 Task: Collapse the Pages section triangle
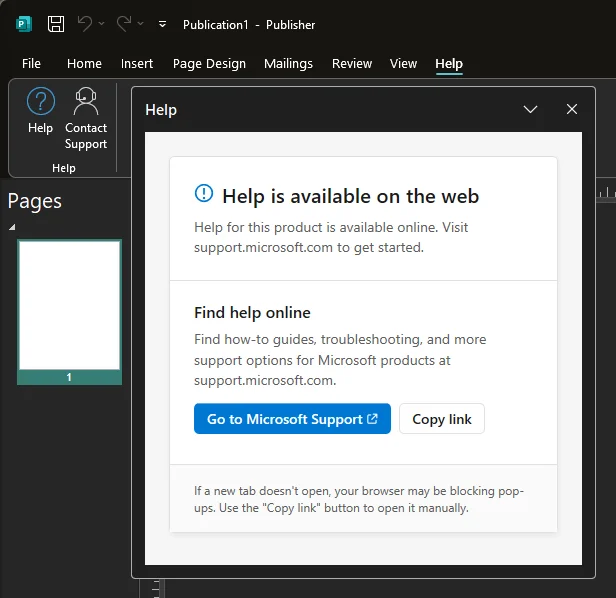[12, 227]
